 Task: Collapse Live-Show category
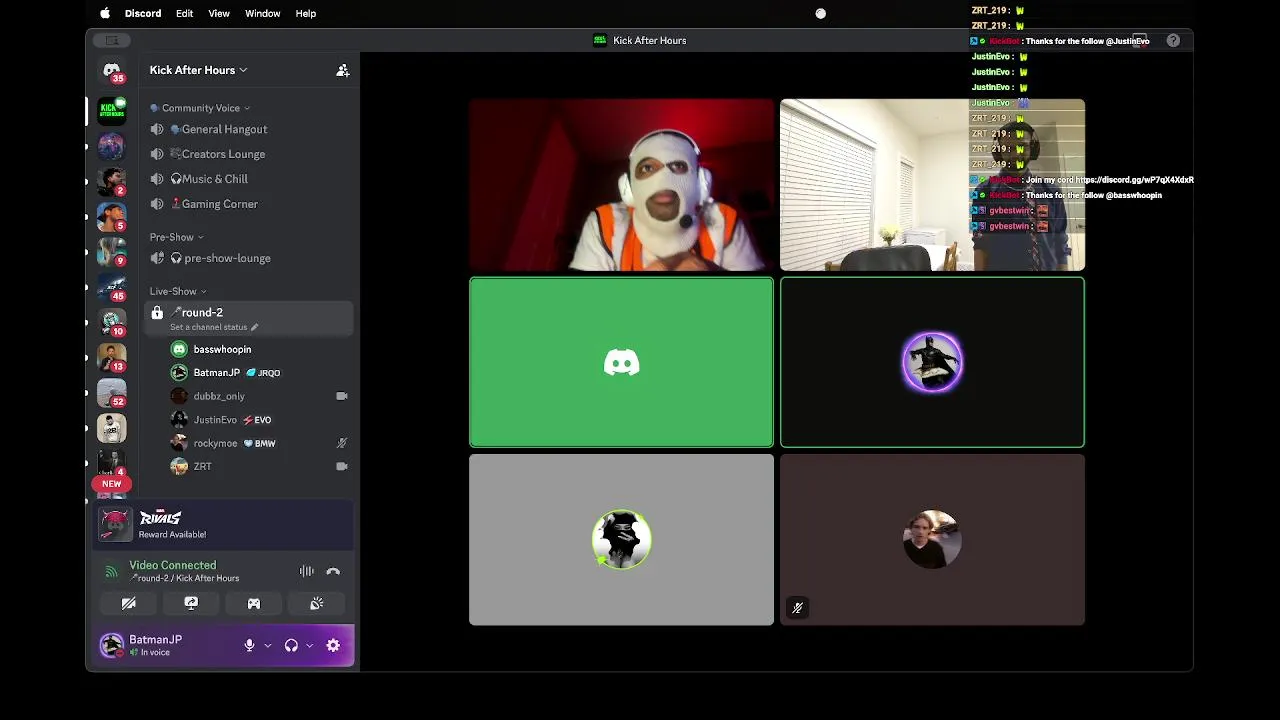coord(178,291)
